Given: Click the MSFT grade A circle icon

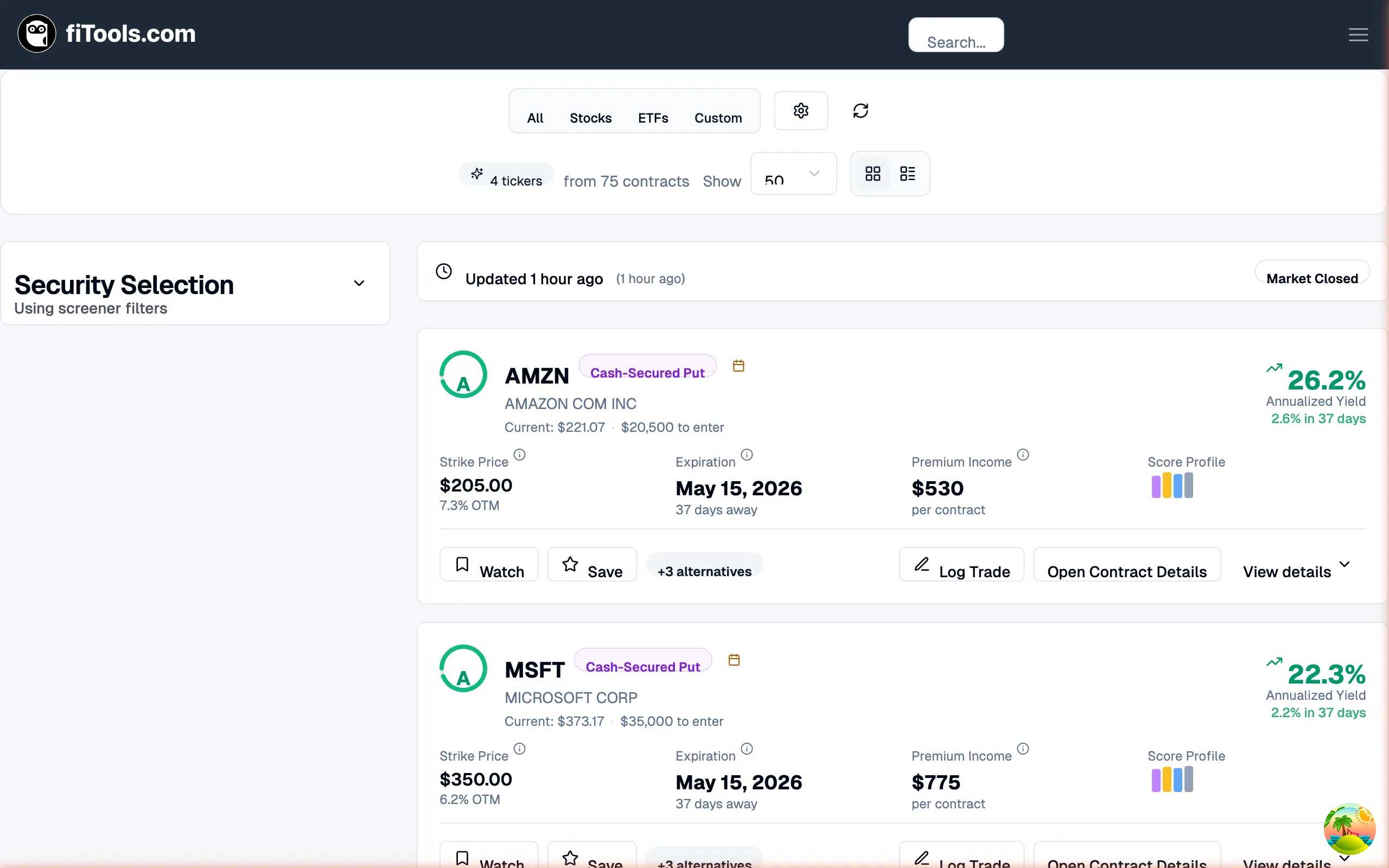Looking at the screenshot, I should pyautogui.click(x=463, y=668).
